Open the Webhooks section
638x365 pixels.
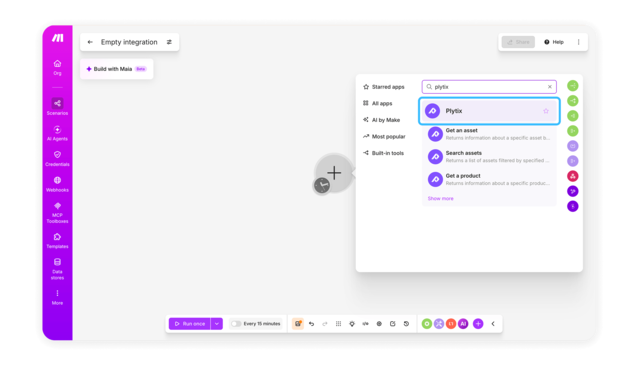point(57,184)
